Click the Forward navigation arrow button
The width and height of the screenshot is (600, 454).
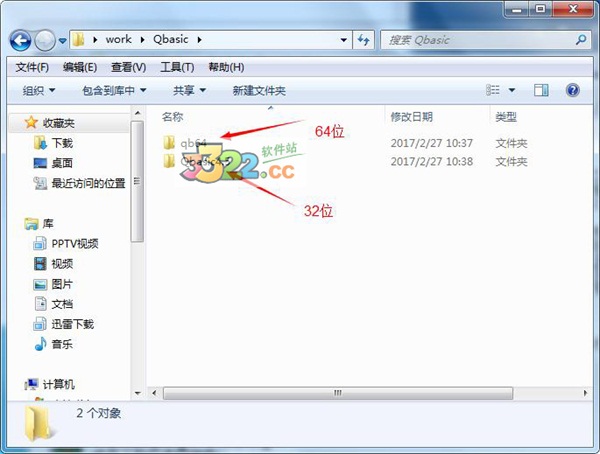point(45,40)
